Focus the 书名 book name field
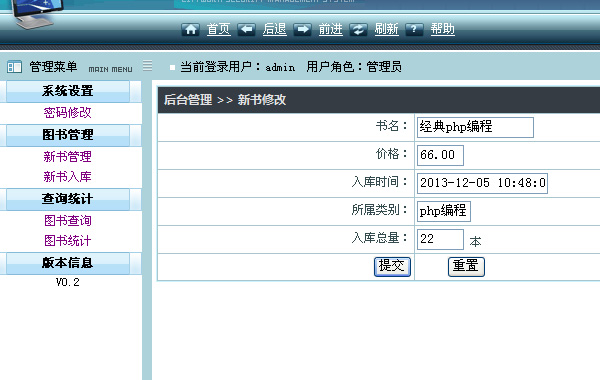 pyautogui.click(x=475, y=127)
